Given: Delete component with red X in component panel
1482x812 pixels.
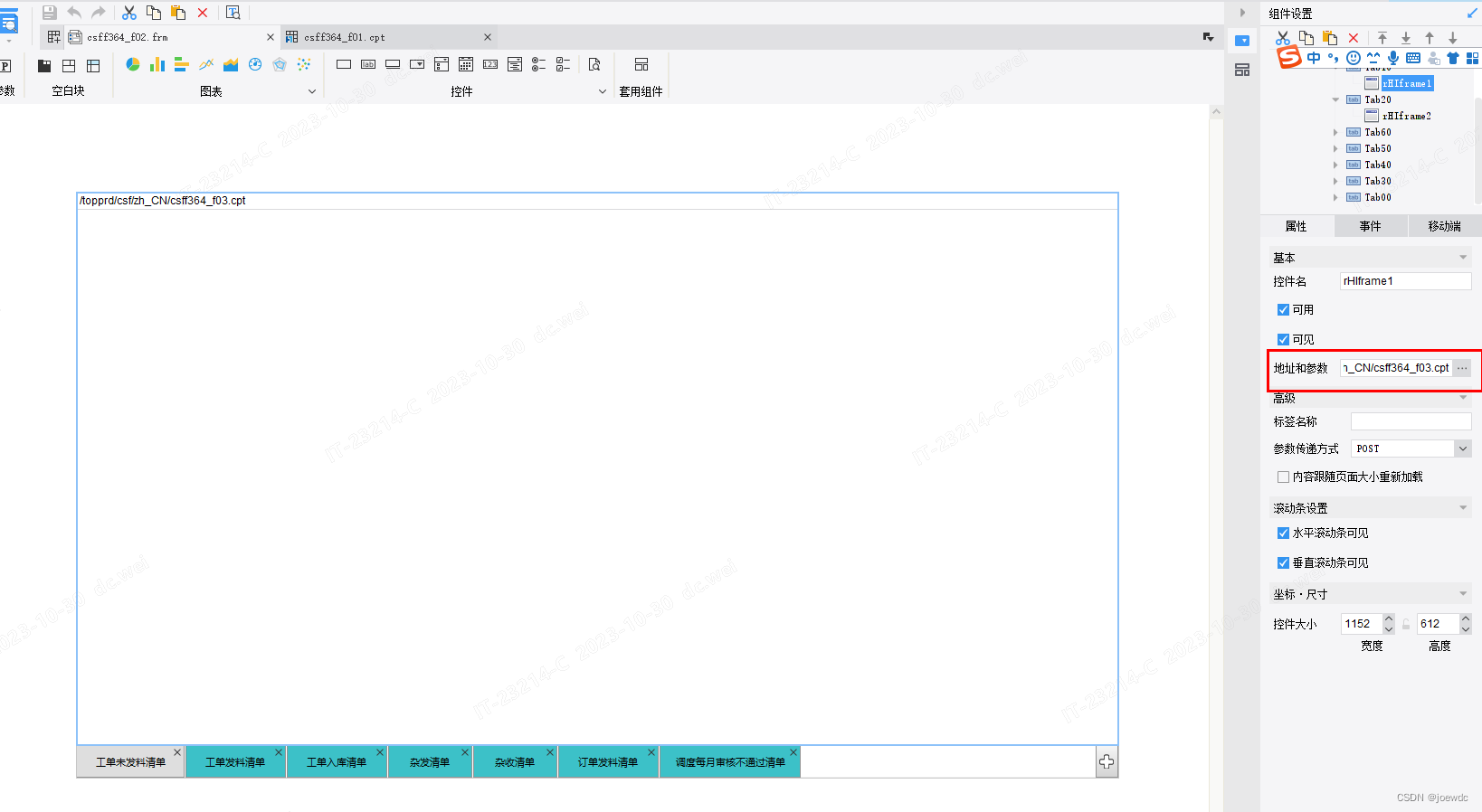Looking at the screenshot, I should coord(1354,38).
